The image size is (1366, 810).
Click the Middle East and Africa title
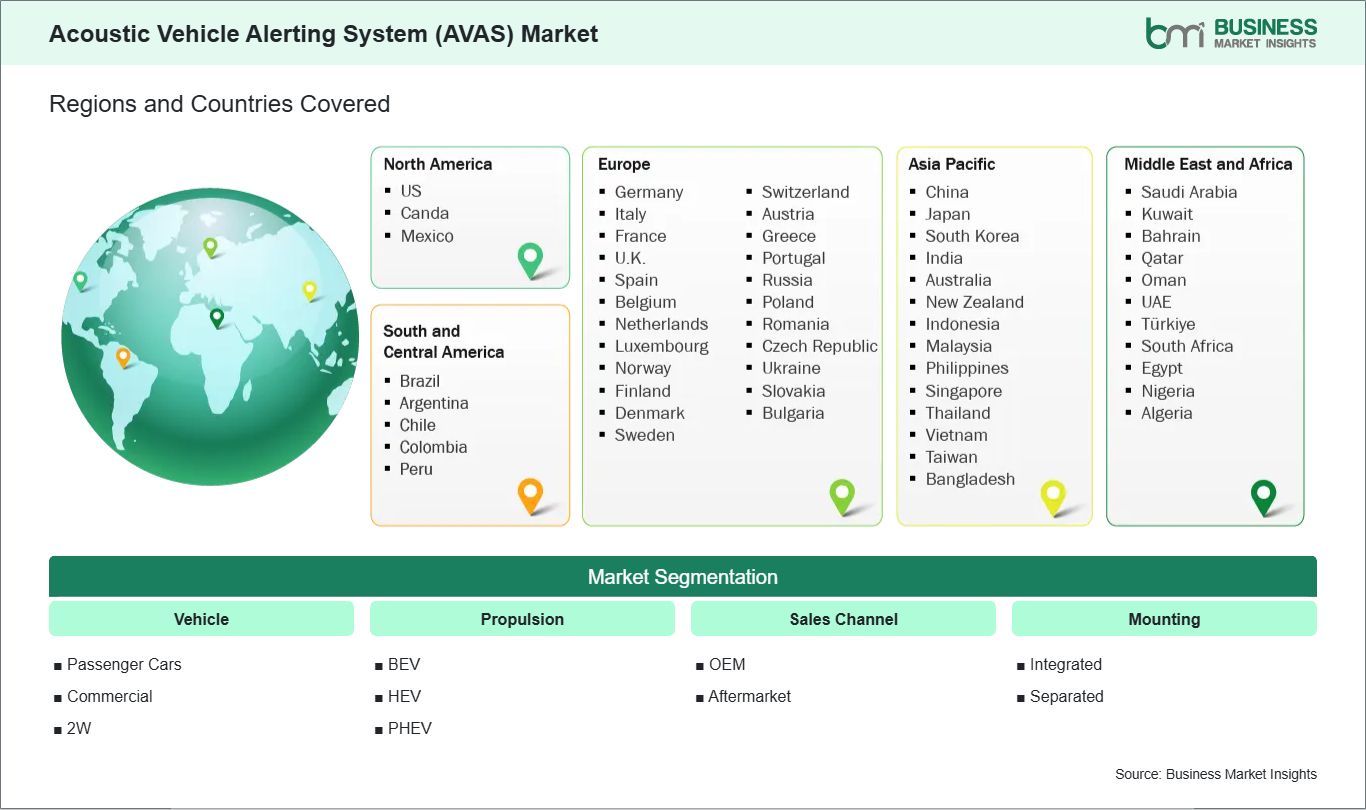[x=1208, y=164]
